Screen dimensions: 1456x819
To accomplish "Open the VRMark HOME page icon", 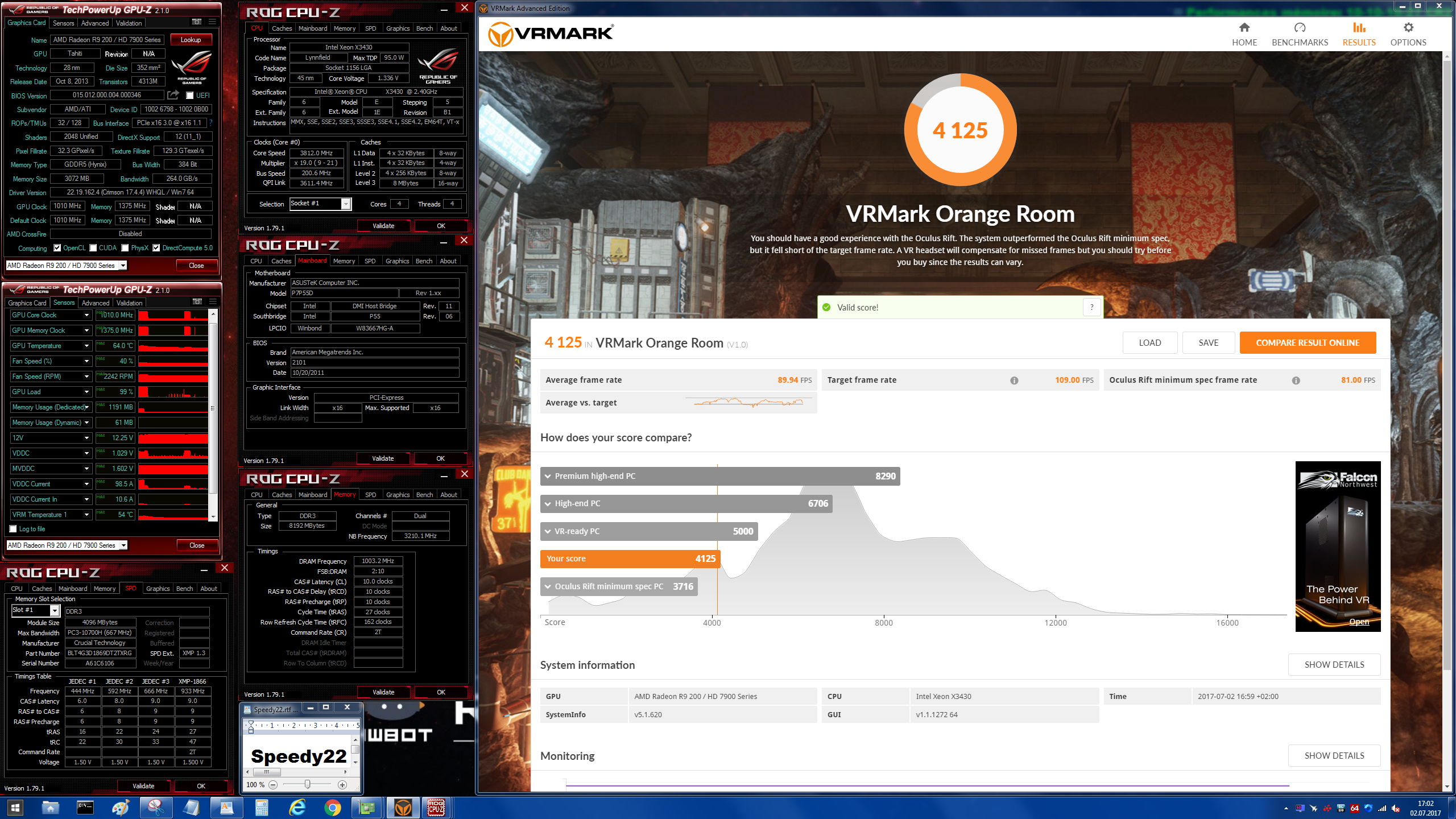I will 1244,27.
